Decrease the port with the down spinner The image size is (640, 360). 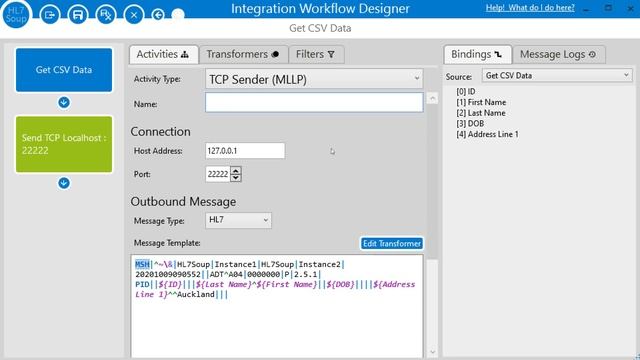(x=236, y=178)
